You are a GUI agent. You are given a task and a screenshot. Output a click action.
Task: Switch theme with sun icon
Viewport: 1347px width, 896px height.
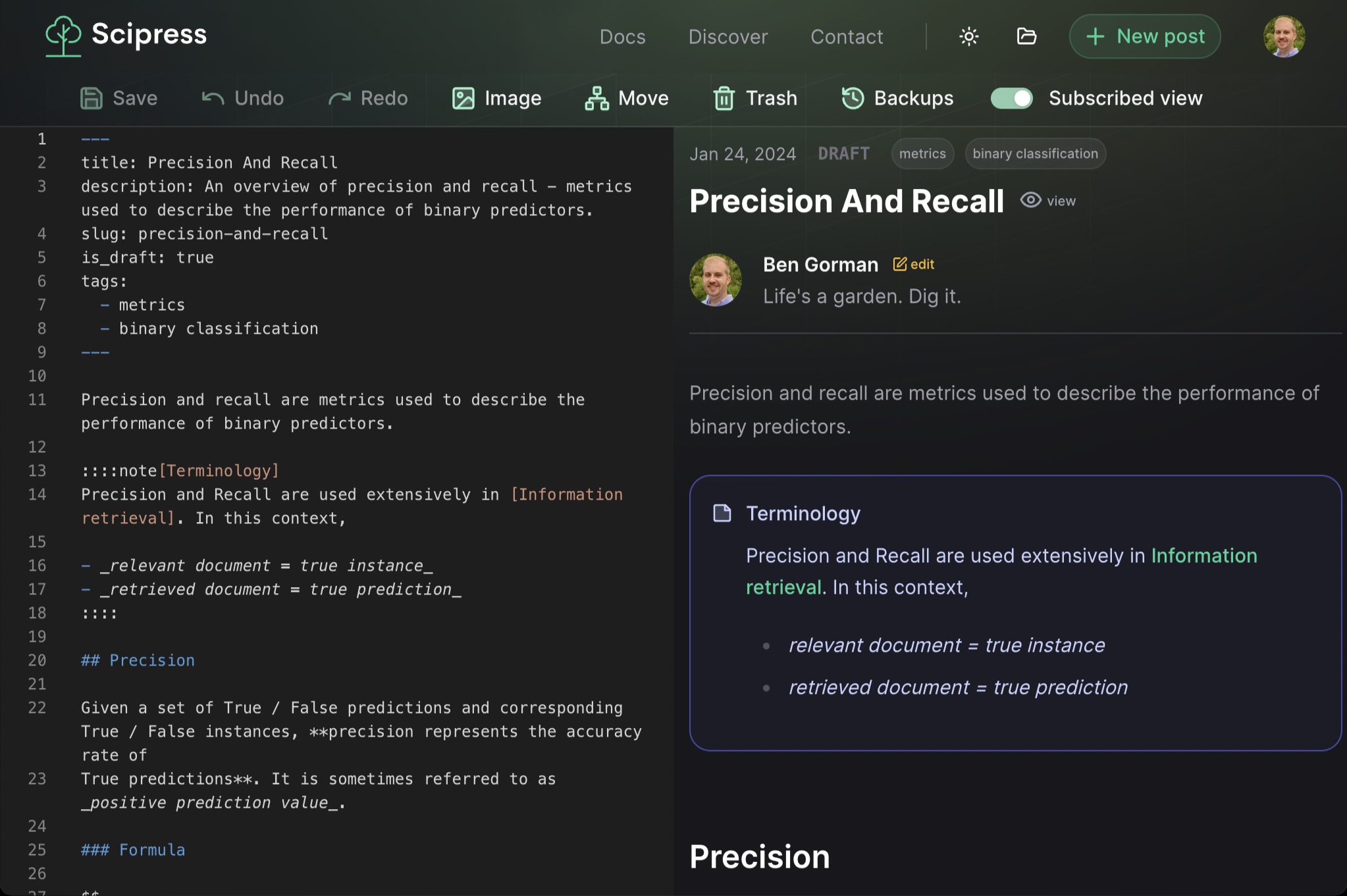coord(968,36)
